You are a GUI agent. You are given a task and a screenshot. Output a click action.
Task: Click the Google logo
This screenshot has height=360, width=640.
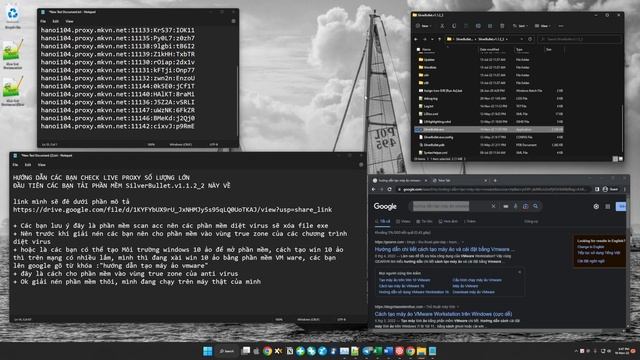tap(385, 207)
